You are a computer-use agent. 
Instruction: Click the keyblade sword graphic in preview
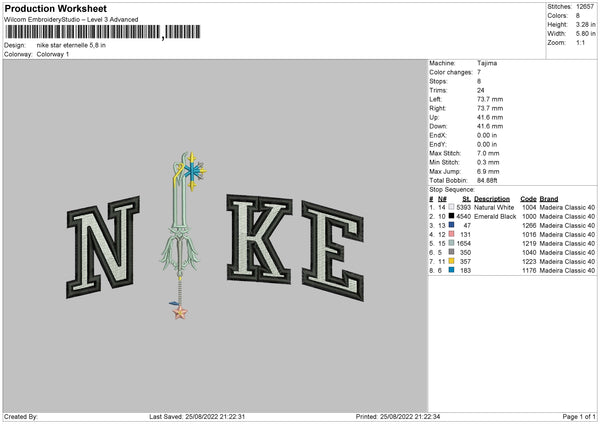182,235
